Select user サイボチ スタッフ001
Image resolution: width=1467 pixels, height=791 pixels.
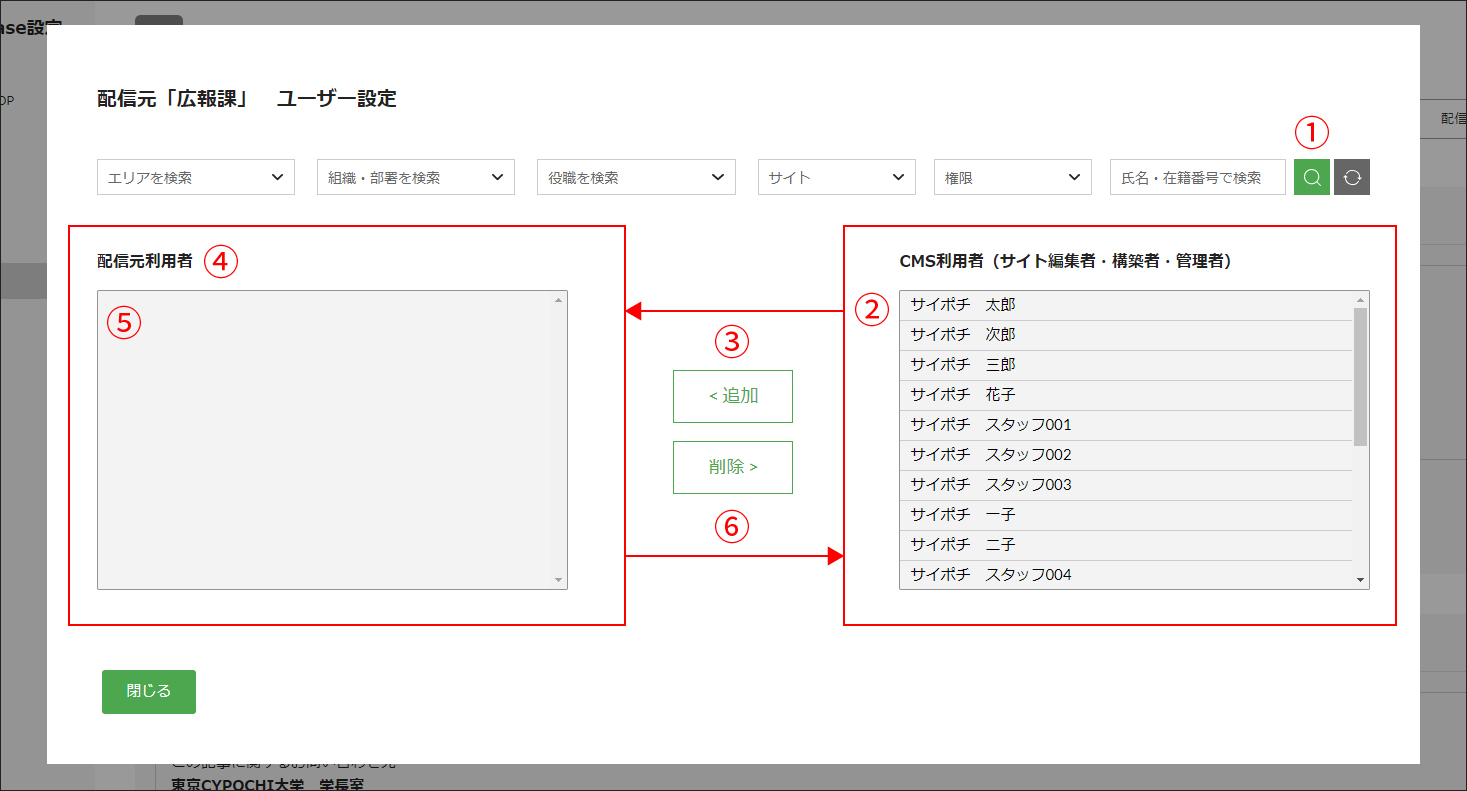(x=1126, y=425)
